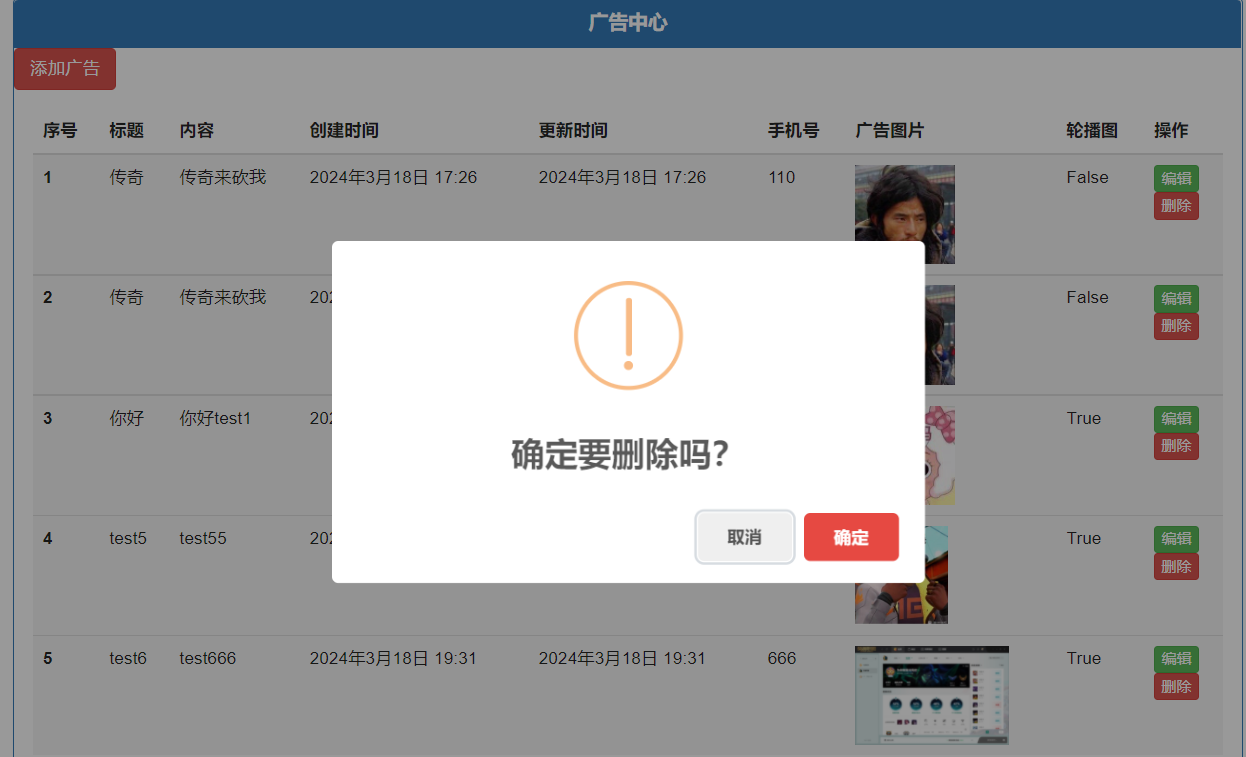This screenshot has width=1246, height=757.
Task: Delete row 3 你好 with 删除
Action: 1176,446
